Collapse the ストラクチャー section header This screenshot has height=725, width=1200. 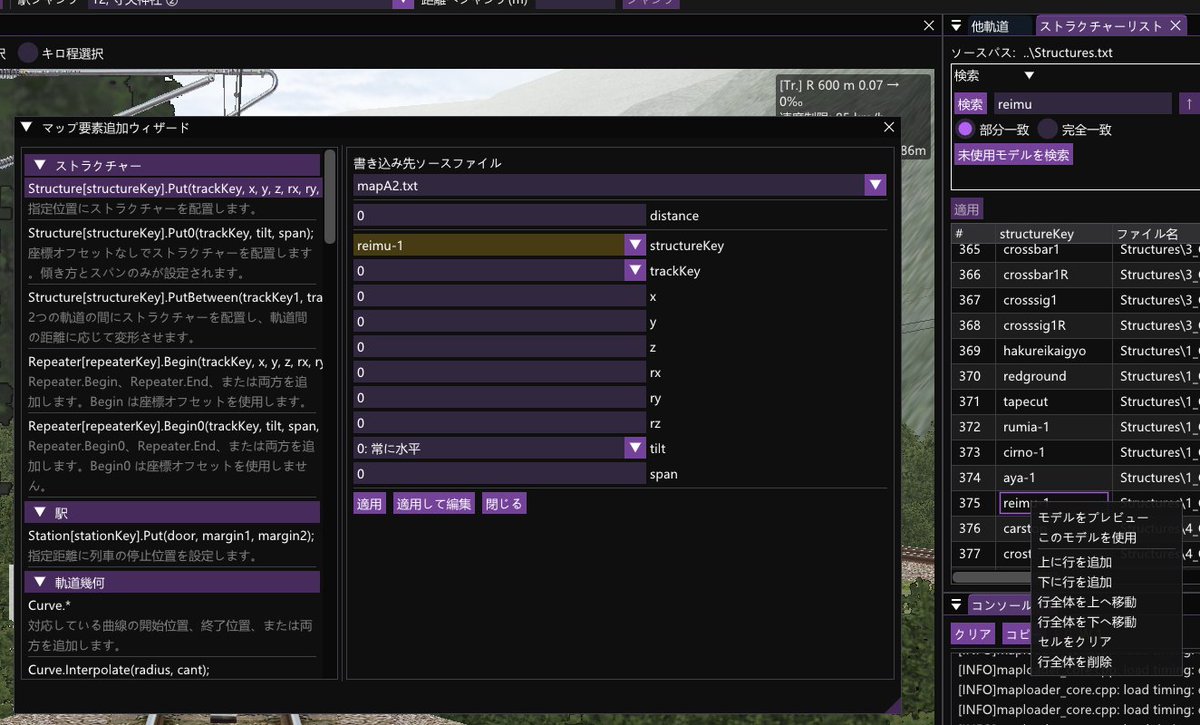tap(172, 165)
